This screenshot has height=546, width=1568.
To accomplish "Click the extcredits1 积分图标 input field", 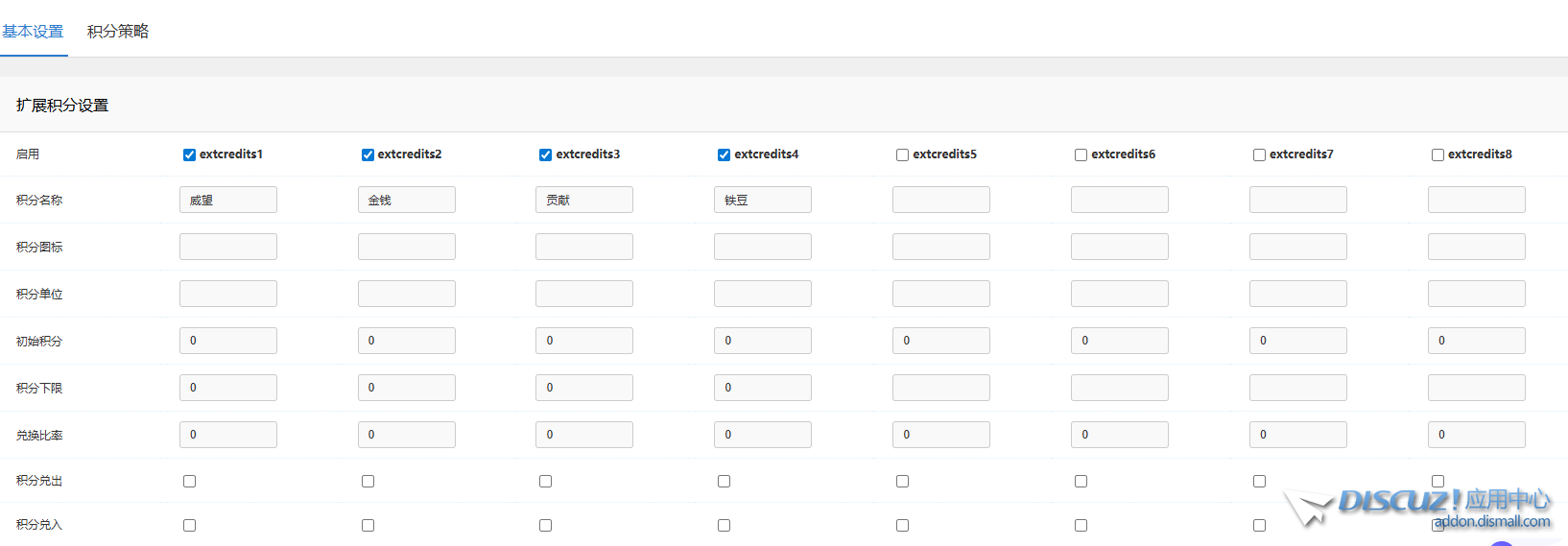I will pos(228,247).
